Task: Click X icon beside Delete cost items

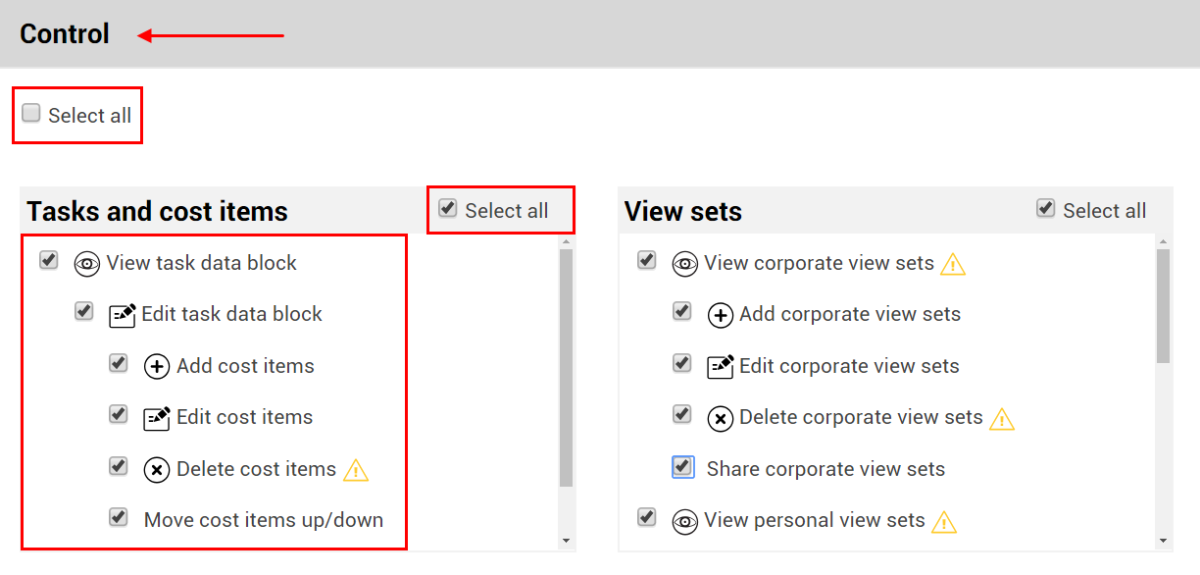Action: [x=157, y=470]
